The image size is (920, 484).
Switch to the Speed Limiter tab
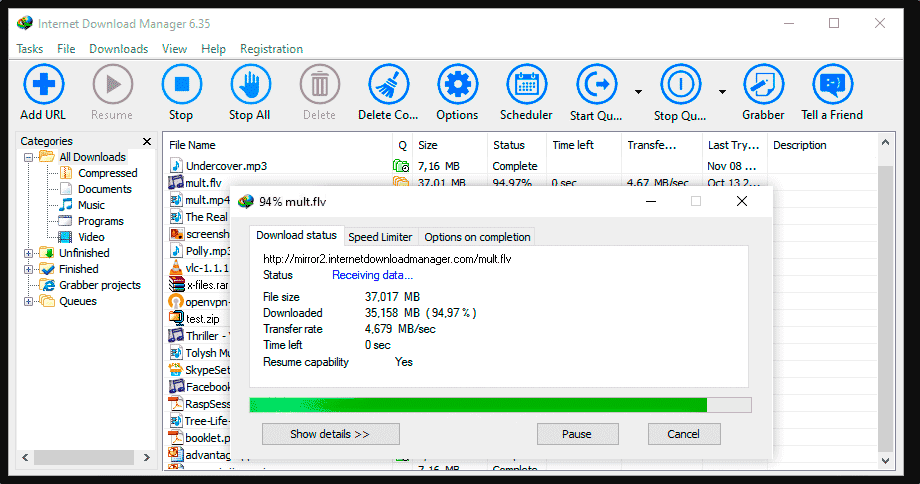[x=380, y=237]
